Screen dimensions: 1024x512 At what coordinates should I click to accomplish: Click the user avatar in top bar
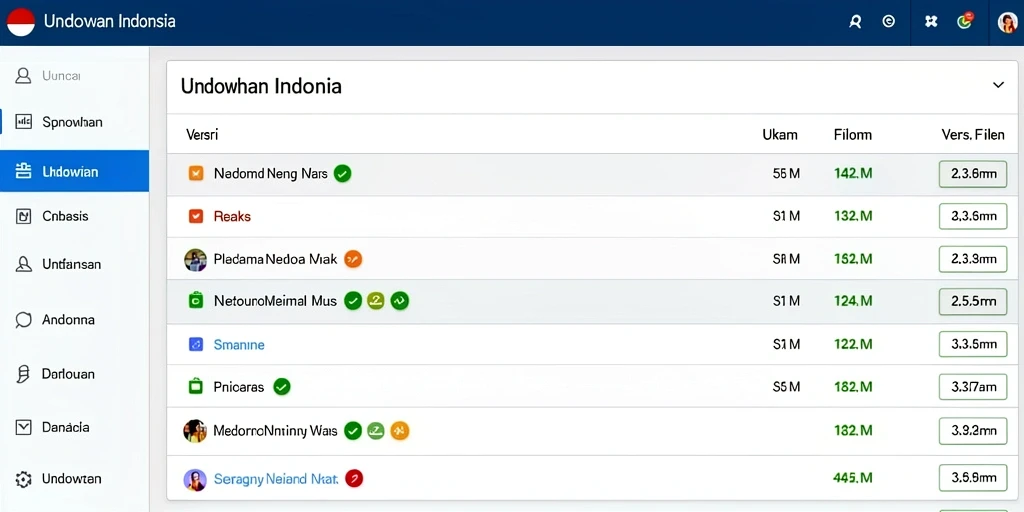pyautogui.click(x=1008, y=22)
